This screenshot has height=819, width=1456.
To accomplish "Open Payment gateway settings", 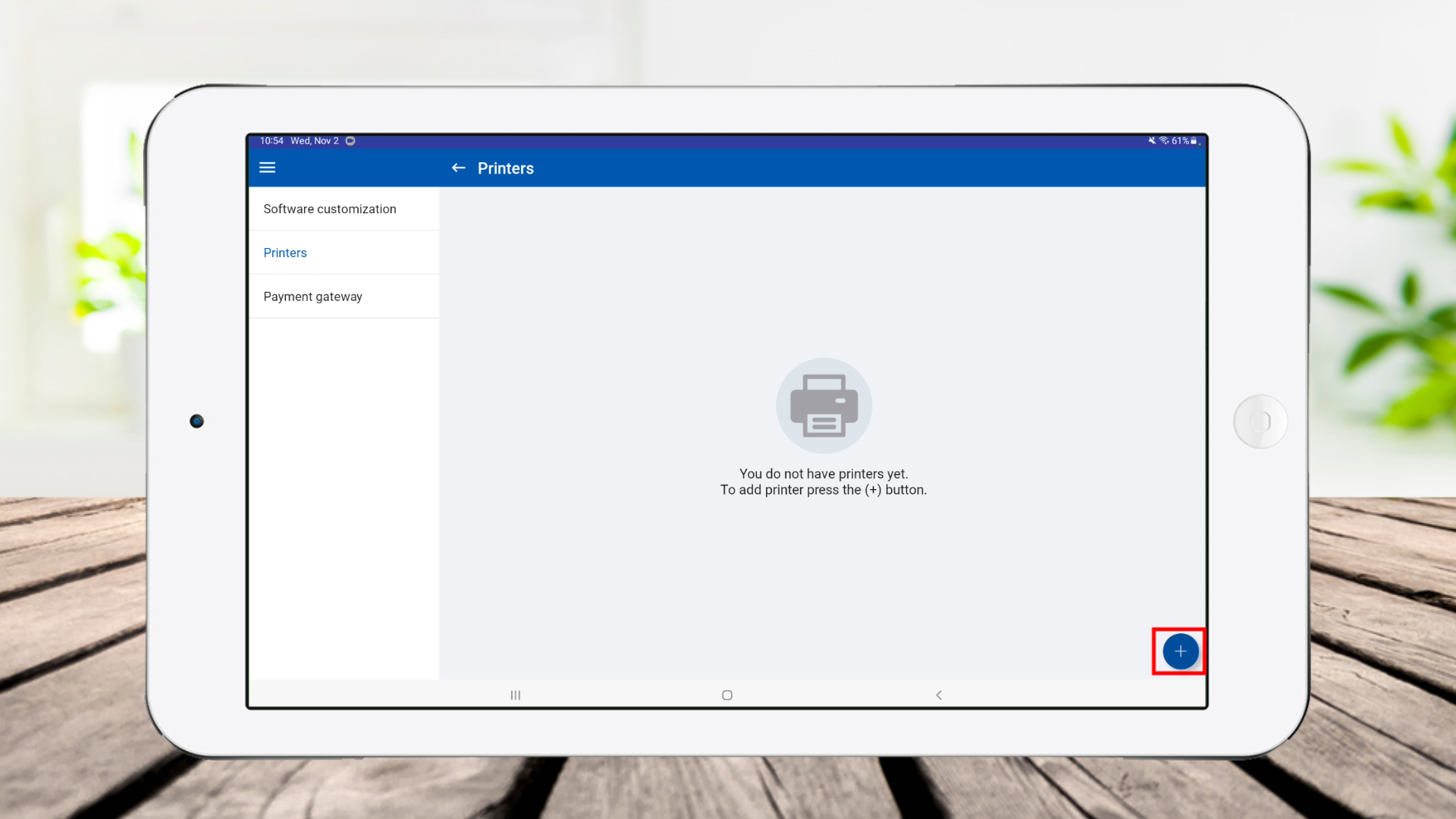I will (x=312, y=297).
